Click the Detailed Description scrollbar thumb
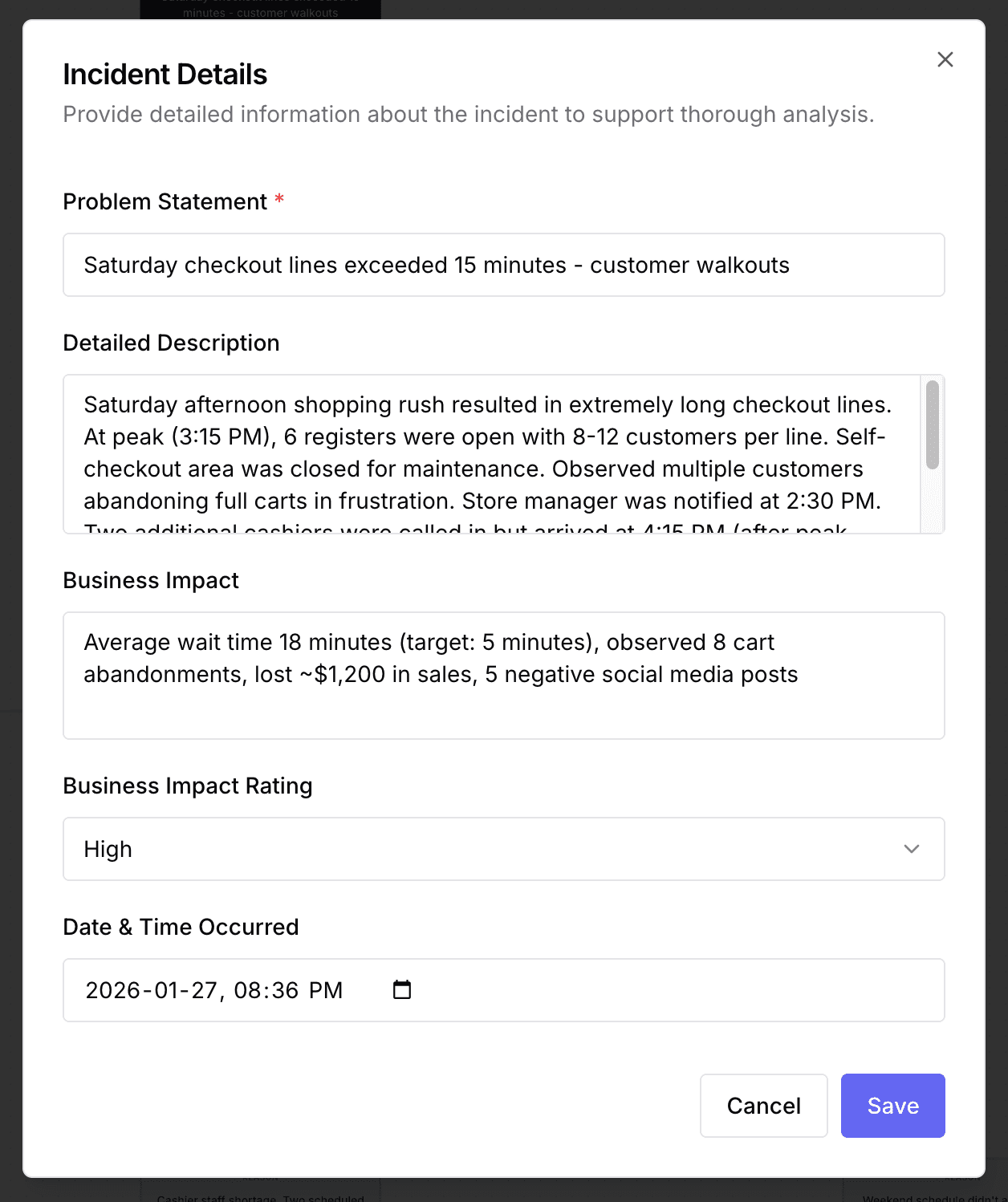The width and height of the screenshot is (1008, 1202). click(x=933, y=425)
